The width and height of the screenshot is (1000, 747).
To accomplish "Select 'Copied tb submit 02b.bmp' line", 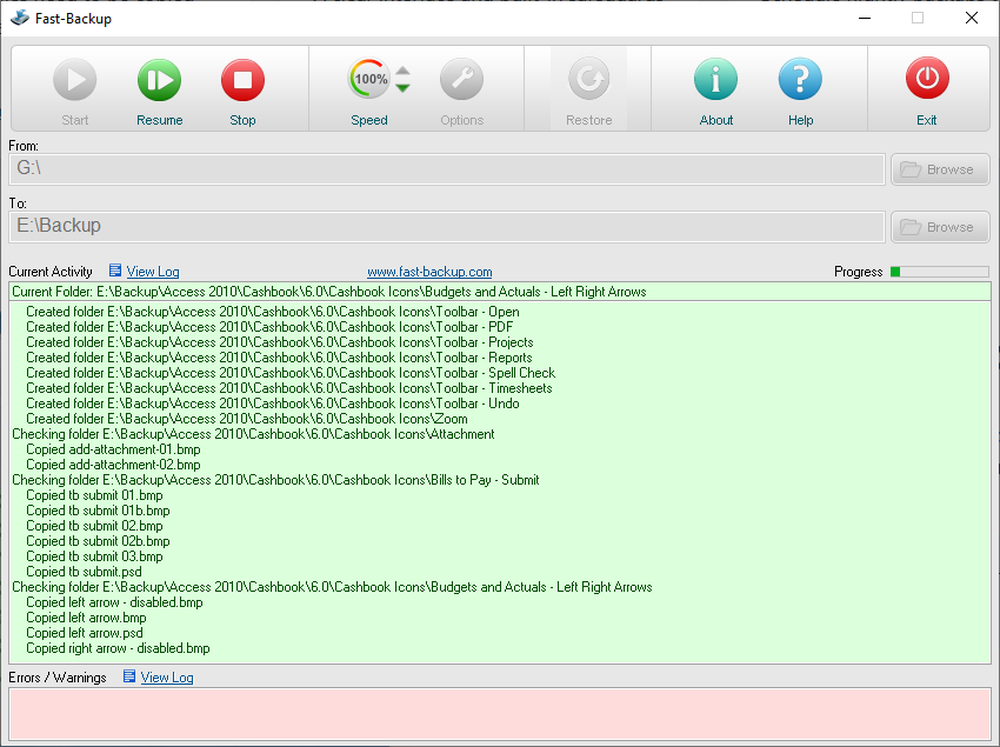I will pos(98,542).
